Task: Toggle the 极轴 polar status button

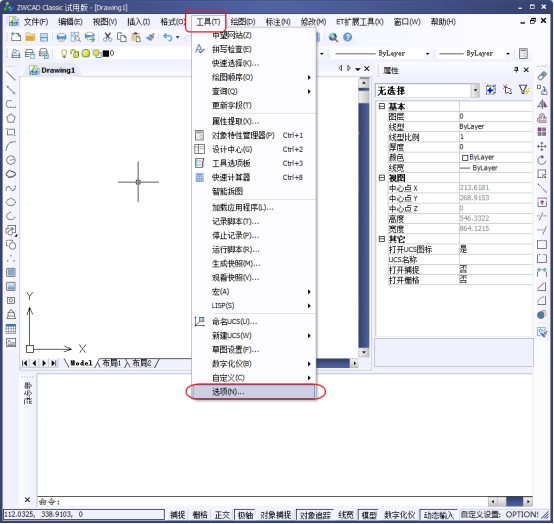Action: pos(245,515)
